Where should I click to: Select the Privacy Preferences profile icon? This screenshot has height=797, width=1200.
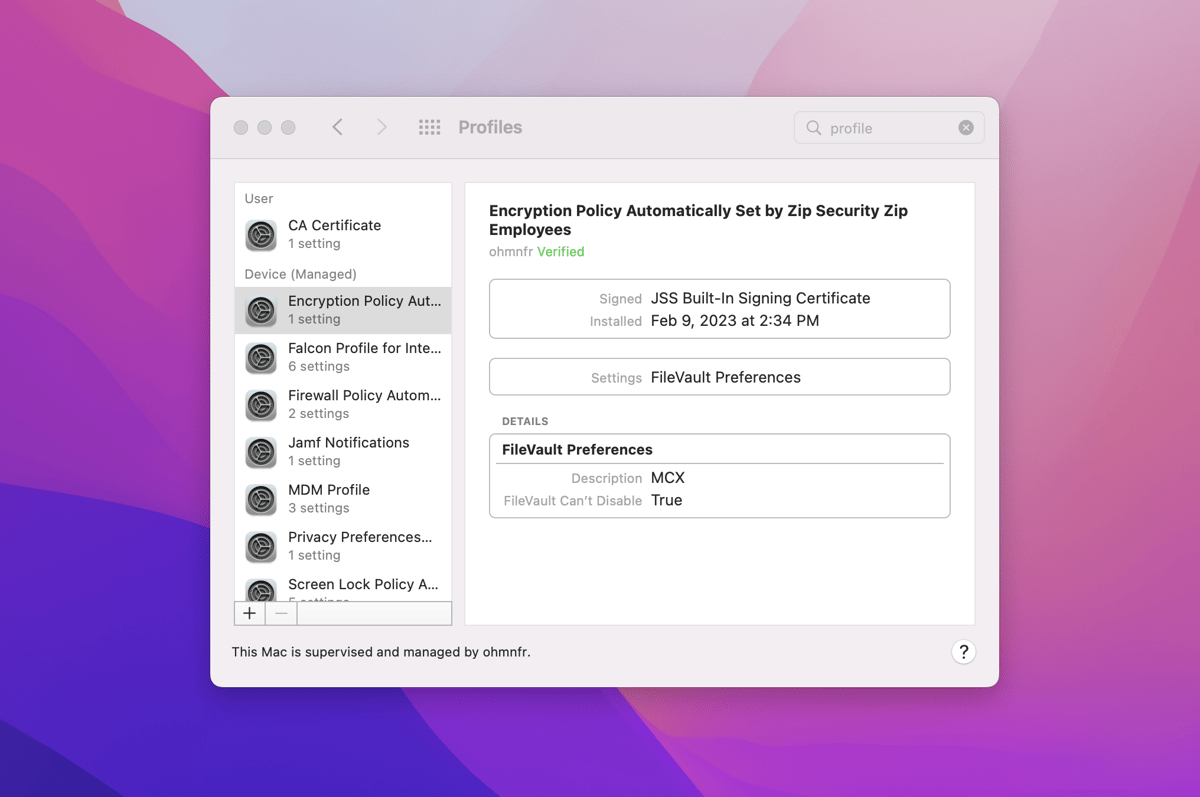(261, 546)
